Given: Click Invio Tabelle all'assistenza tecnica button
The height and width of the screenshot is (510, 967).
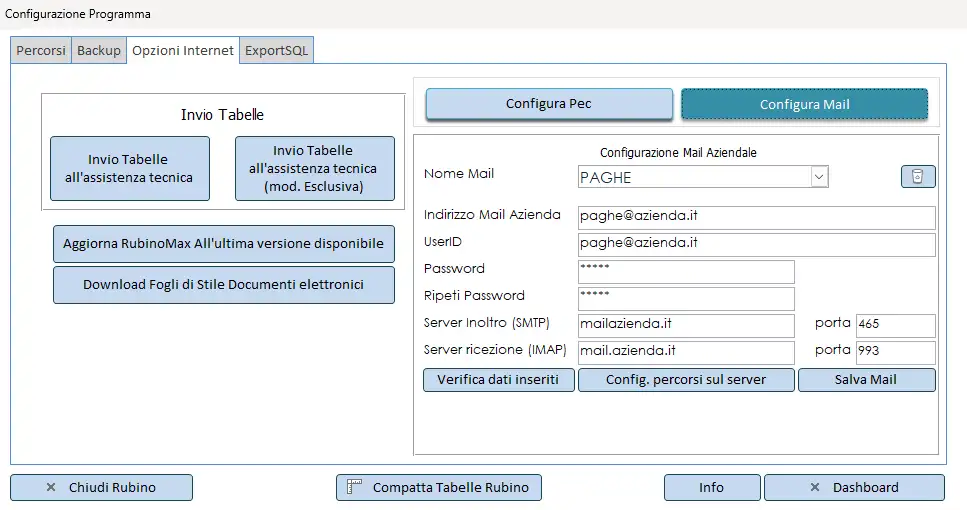Looking at the screenshot, I should [x=130, y=168].
